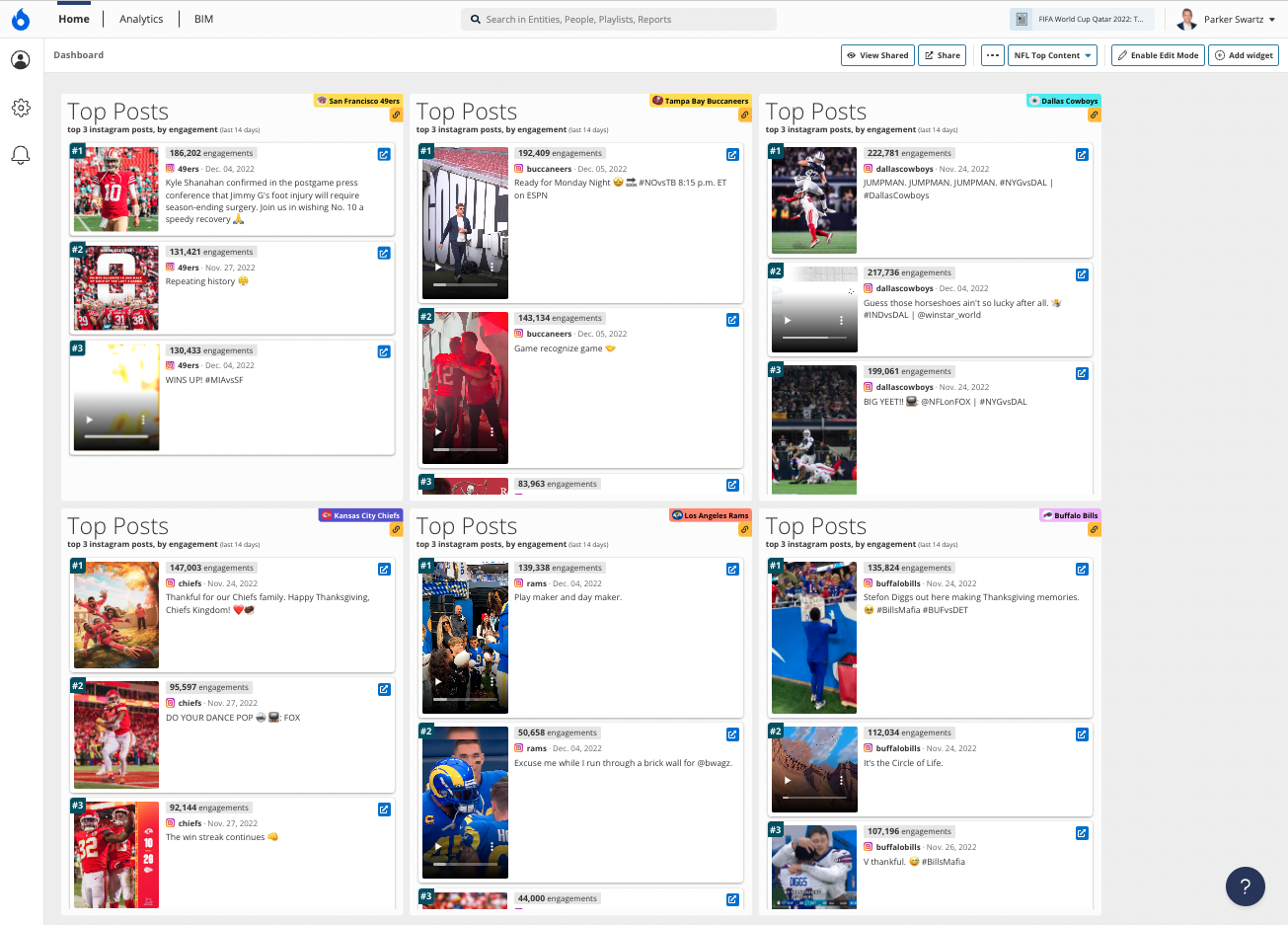Open the 217,736 engagements post externally
The image size is (1288, 925).
point(1082,274)
